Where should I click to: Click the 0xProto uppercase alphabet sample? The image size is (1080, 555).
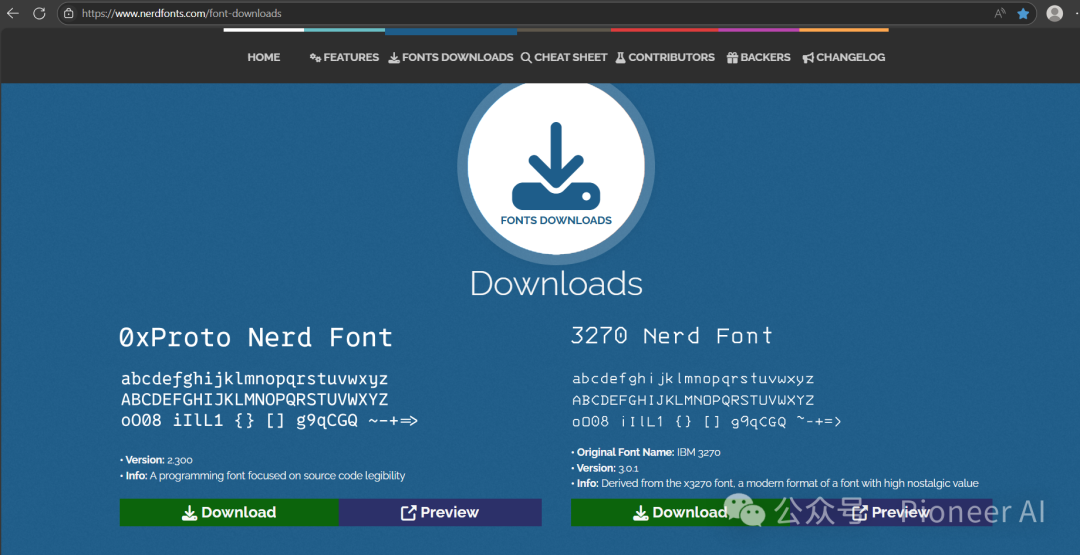click(x=255, y=399)
